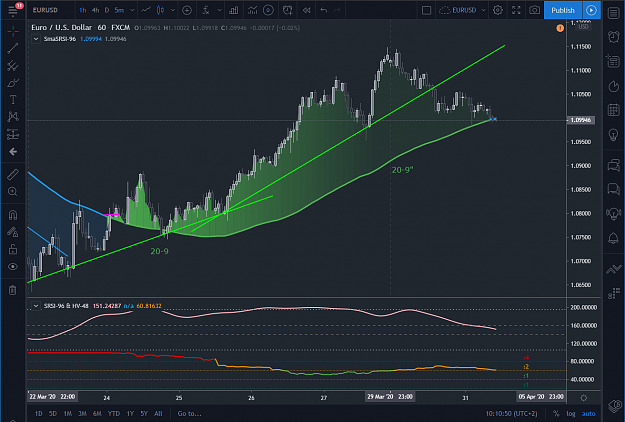Click the undo arrow
This screenshot has height=422, width=625.
(324, 10)
